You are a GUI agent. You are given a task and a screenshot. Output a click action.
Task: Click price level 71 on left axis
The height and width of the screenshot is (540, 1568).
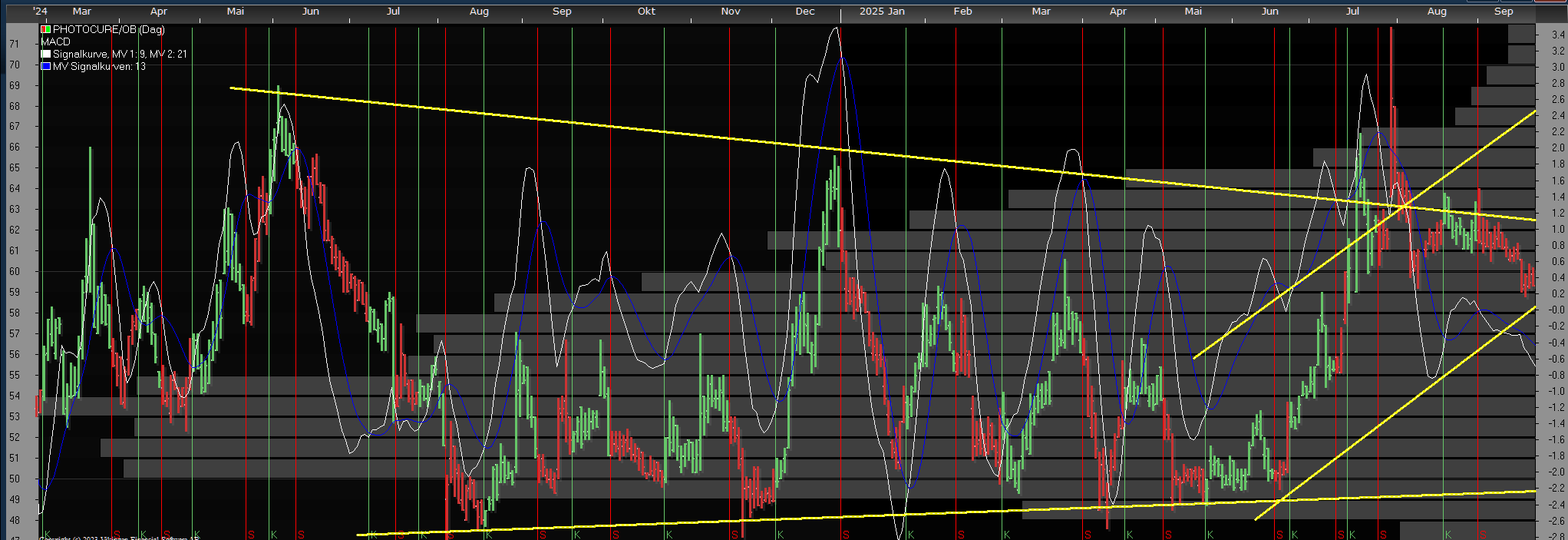(15, 45)
